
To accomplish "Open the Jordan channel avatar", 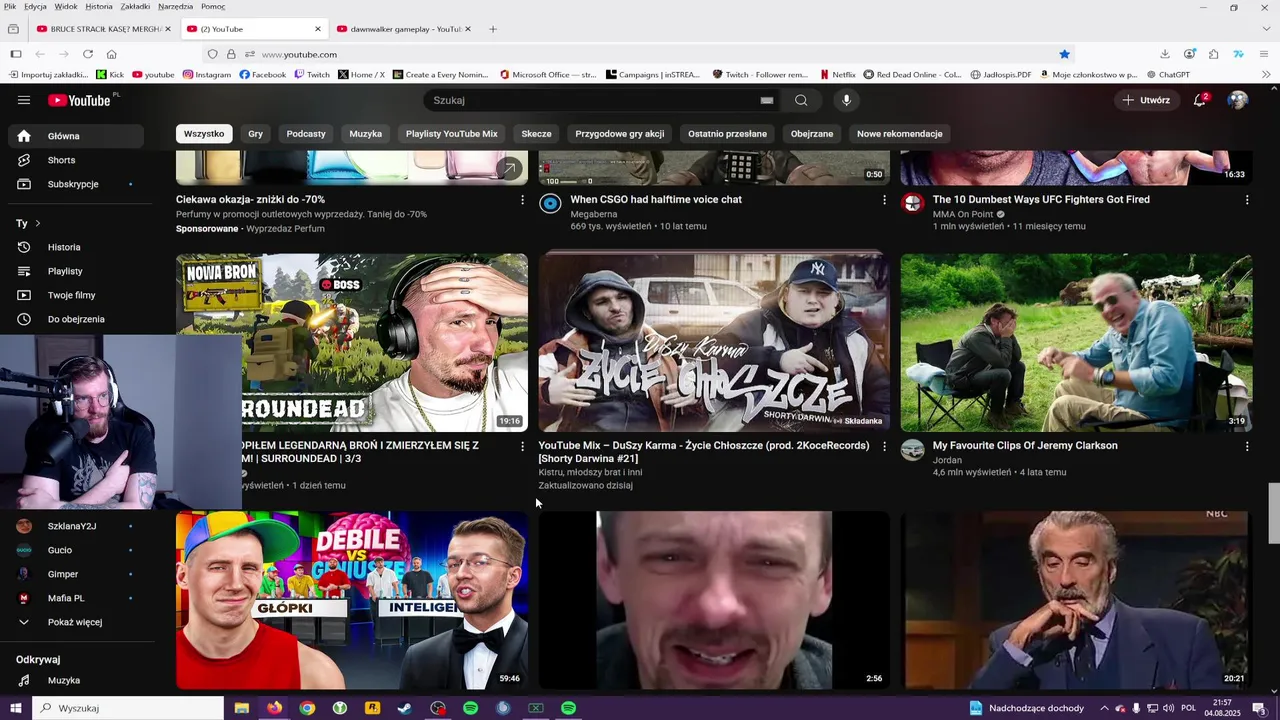I will [x=912, y=450].
